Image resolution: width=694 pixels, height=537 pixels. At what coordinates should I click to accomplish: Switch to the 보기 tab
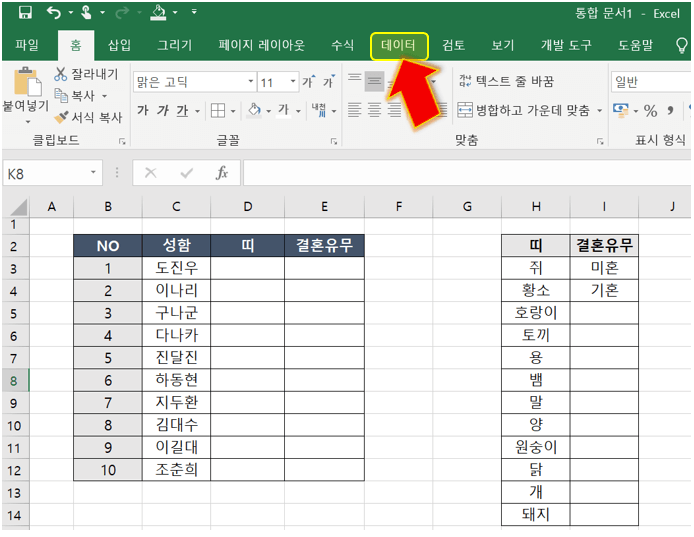(503, 45)
